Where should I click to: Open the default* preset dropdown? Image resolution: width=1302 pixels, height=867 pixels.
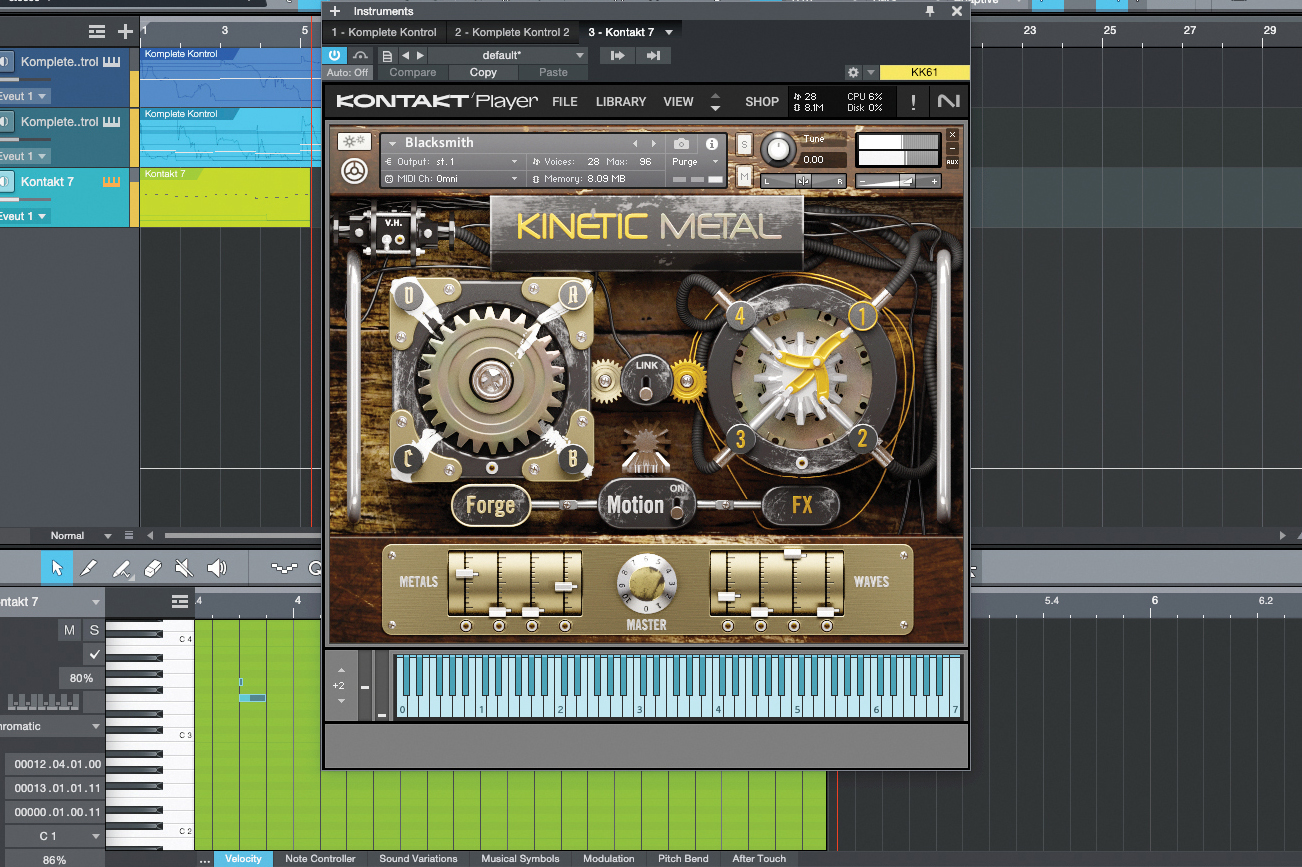point(508,56)
